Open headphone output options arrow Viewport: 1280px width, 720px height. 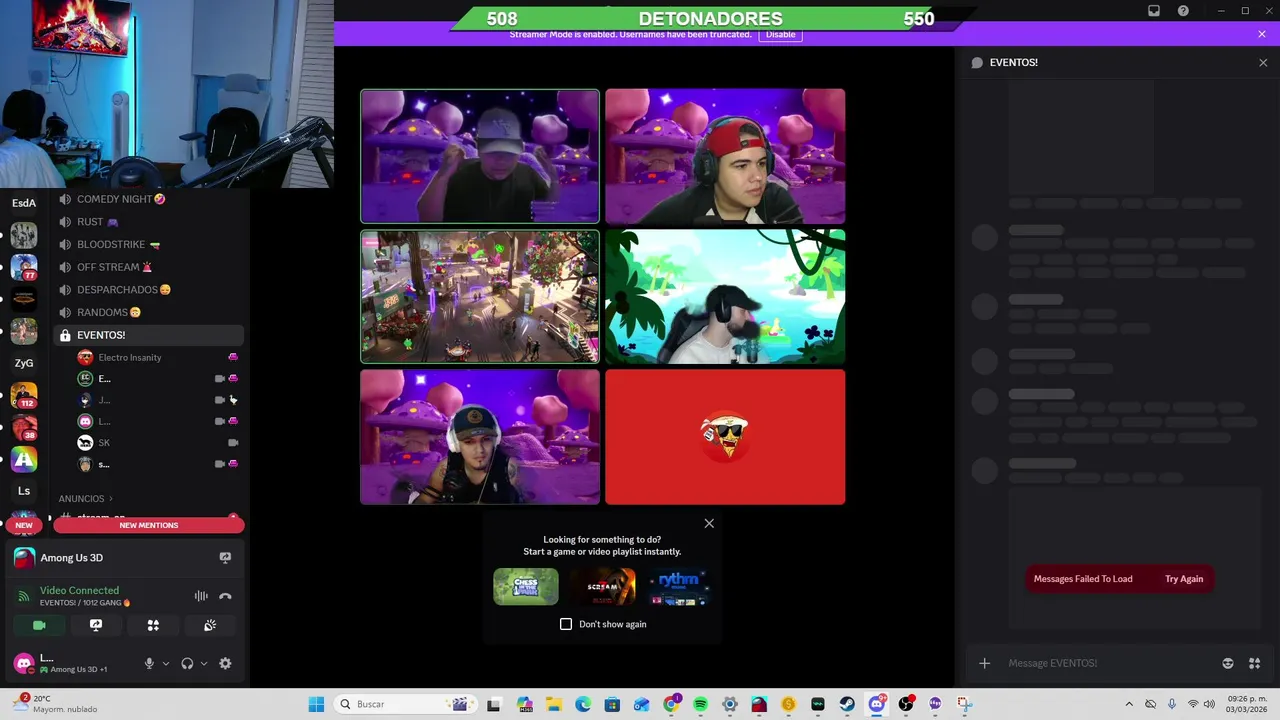coord(204,663)
